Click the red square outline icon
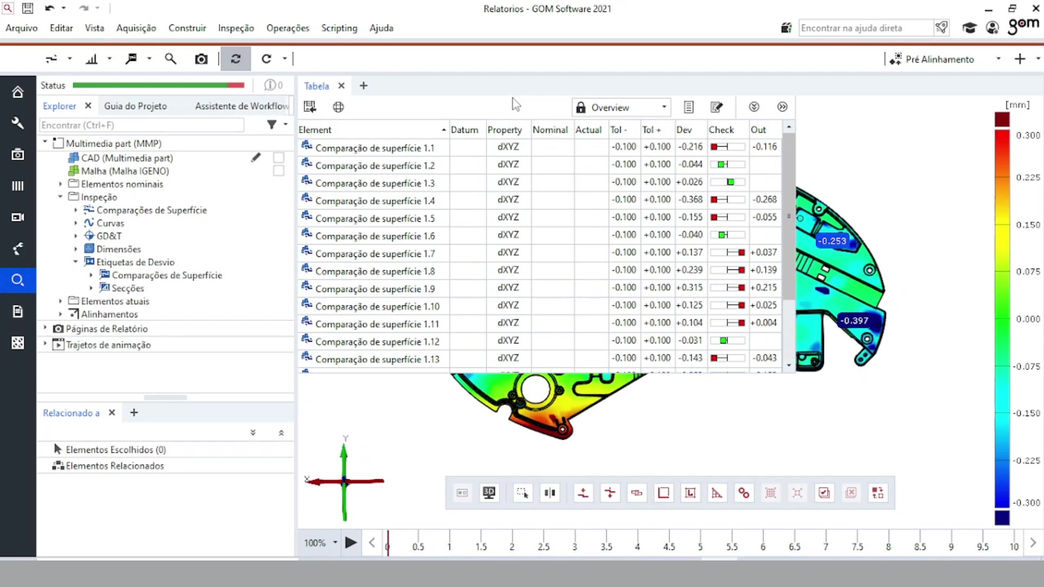 (664, 492)
